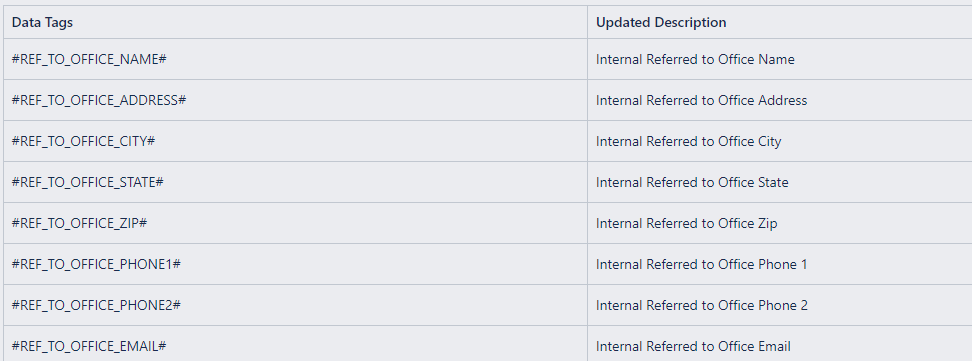Select the #REF_TO_OFFICE_ADDRESS# tag cell
Viewport: 972px width, 361px height.
(x=295, y=100)
